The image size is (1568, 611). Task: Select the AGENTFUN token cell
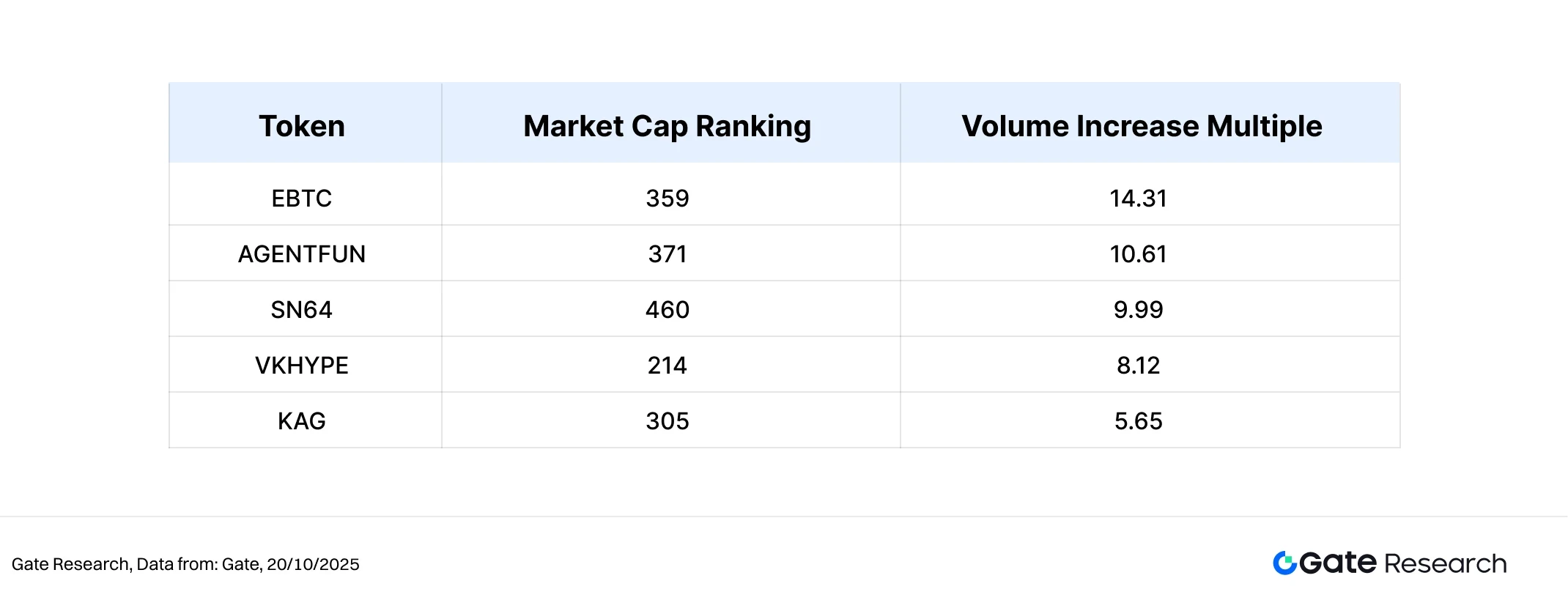(302, 253)
